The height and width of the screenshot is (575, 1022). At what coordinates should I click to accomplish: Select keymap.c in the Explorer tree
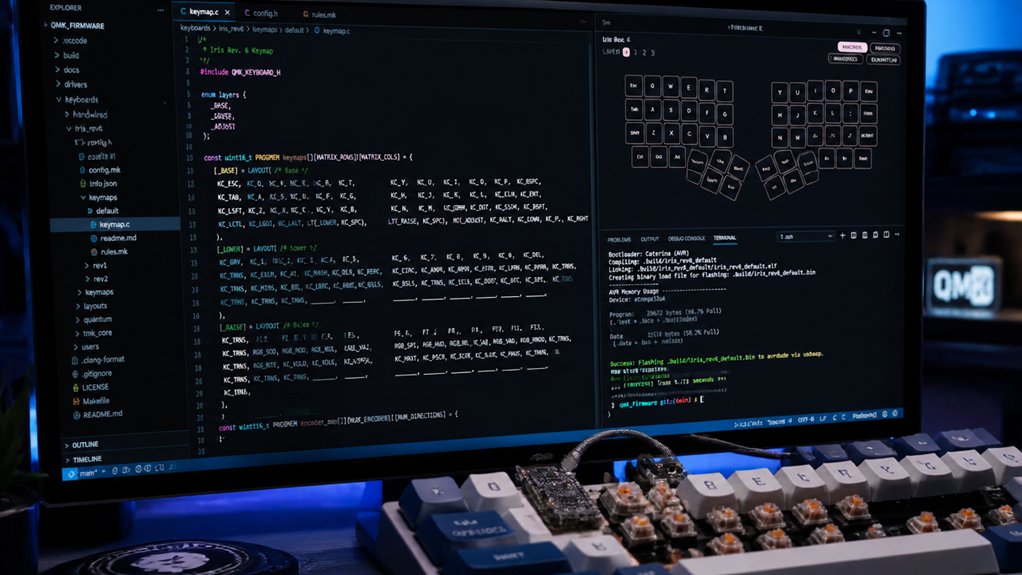pos(115,224)
